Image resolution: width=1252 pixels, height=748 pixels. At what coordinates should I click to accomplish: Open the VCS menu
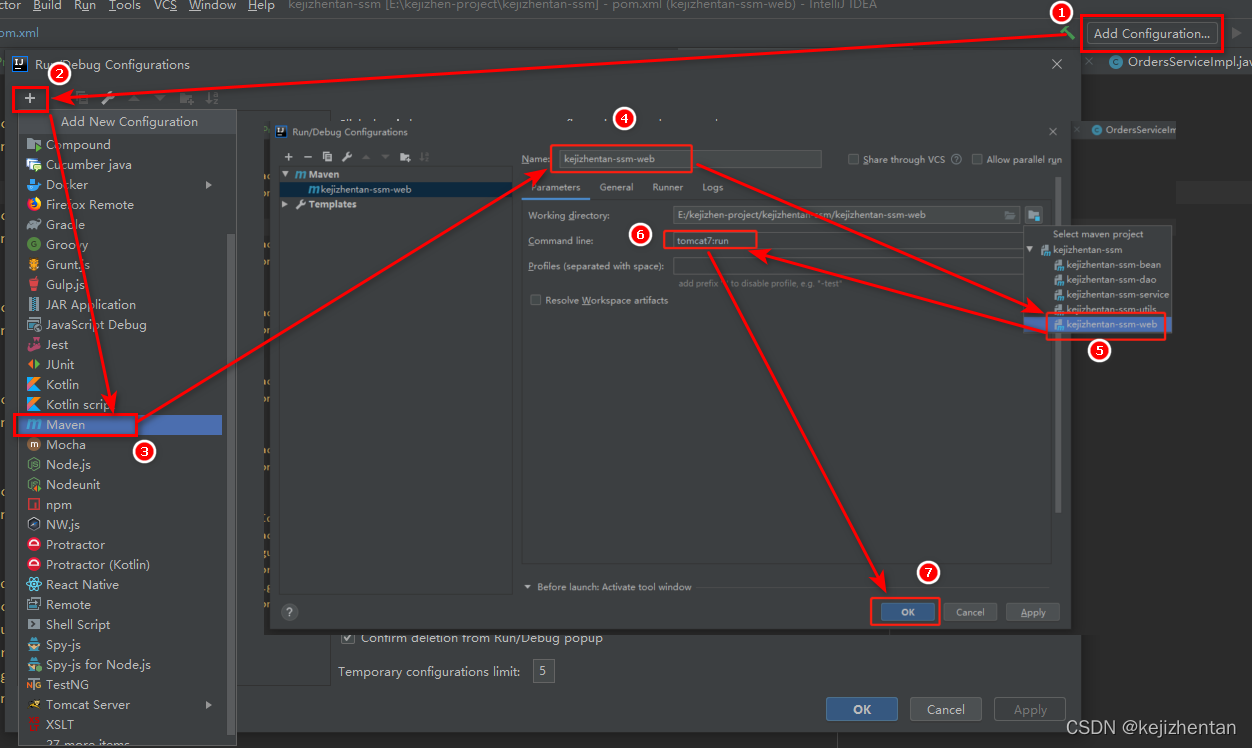165,6
